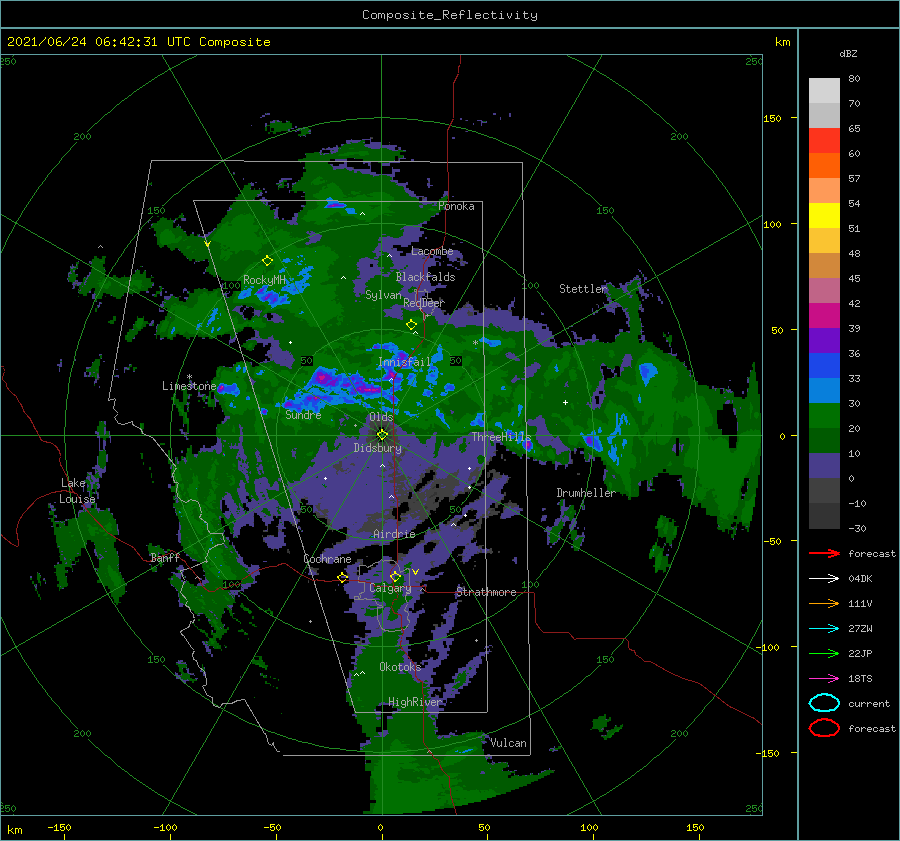This screenshot has height=841, width=900.
Task: Click the yellow radar marker at Didsbury
Action: pos(382,435)
